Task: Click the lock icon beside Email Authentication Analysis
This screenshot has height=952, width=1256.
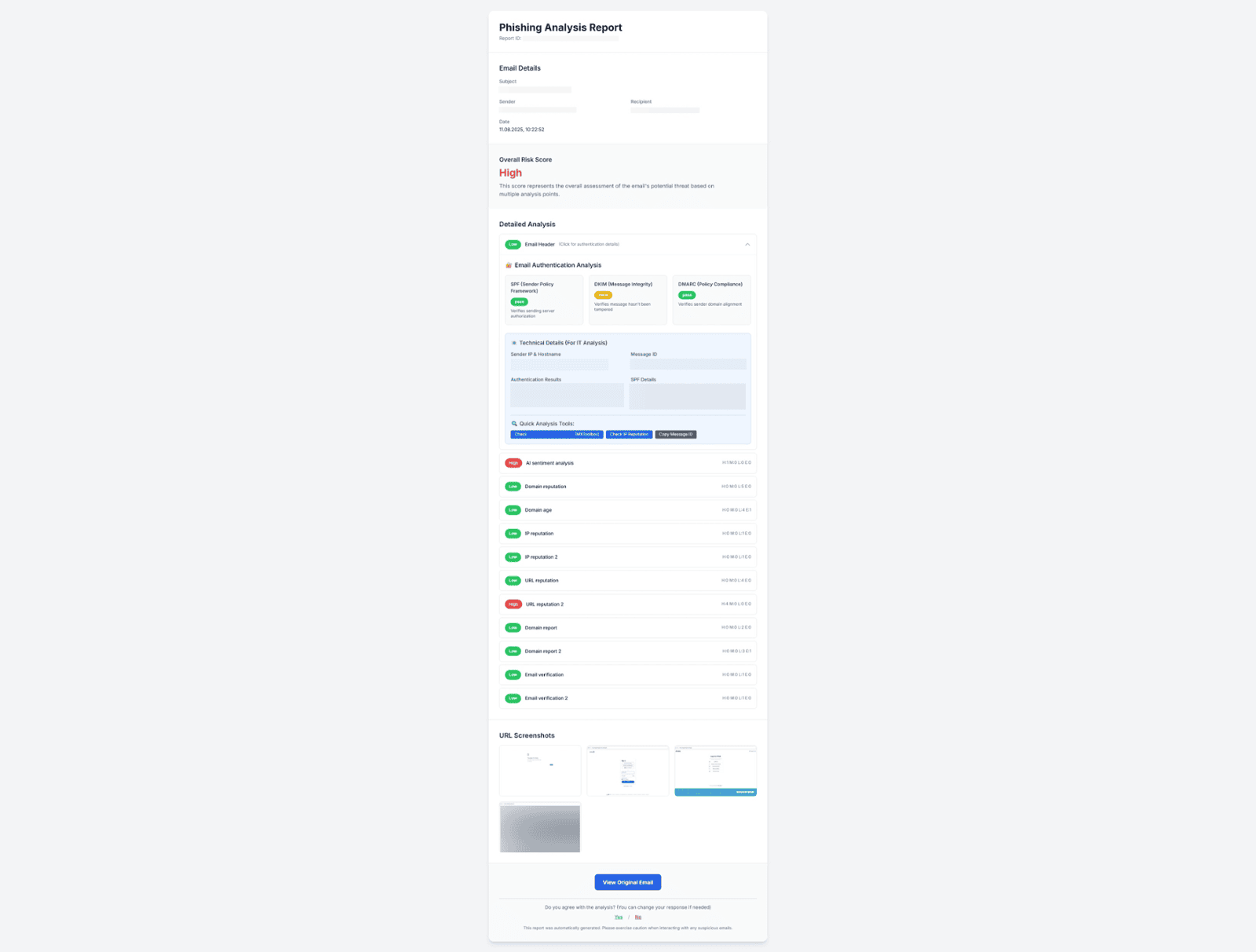Action: 509,265
